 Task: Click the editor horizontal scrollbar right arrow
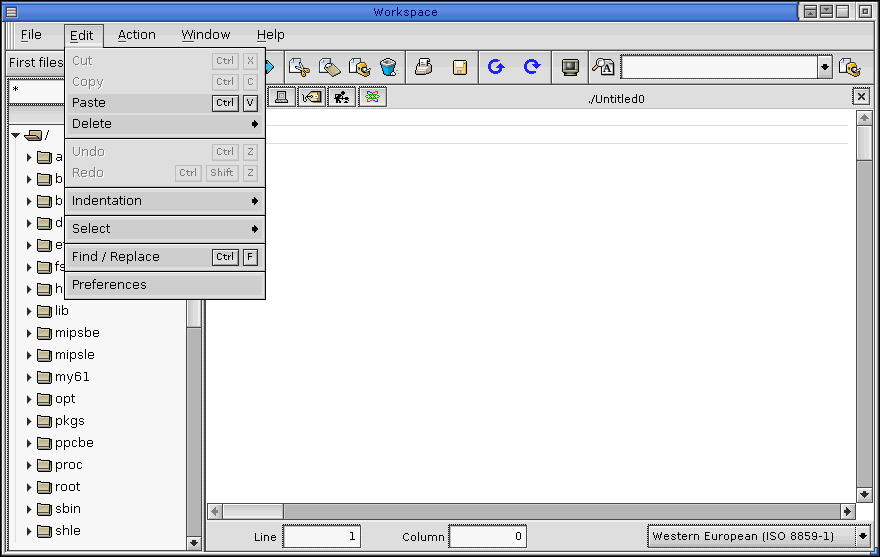[847, 511]
